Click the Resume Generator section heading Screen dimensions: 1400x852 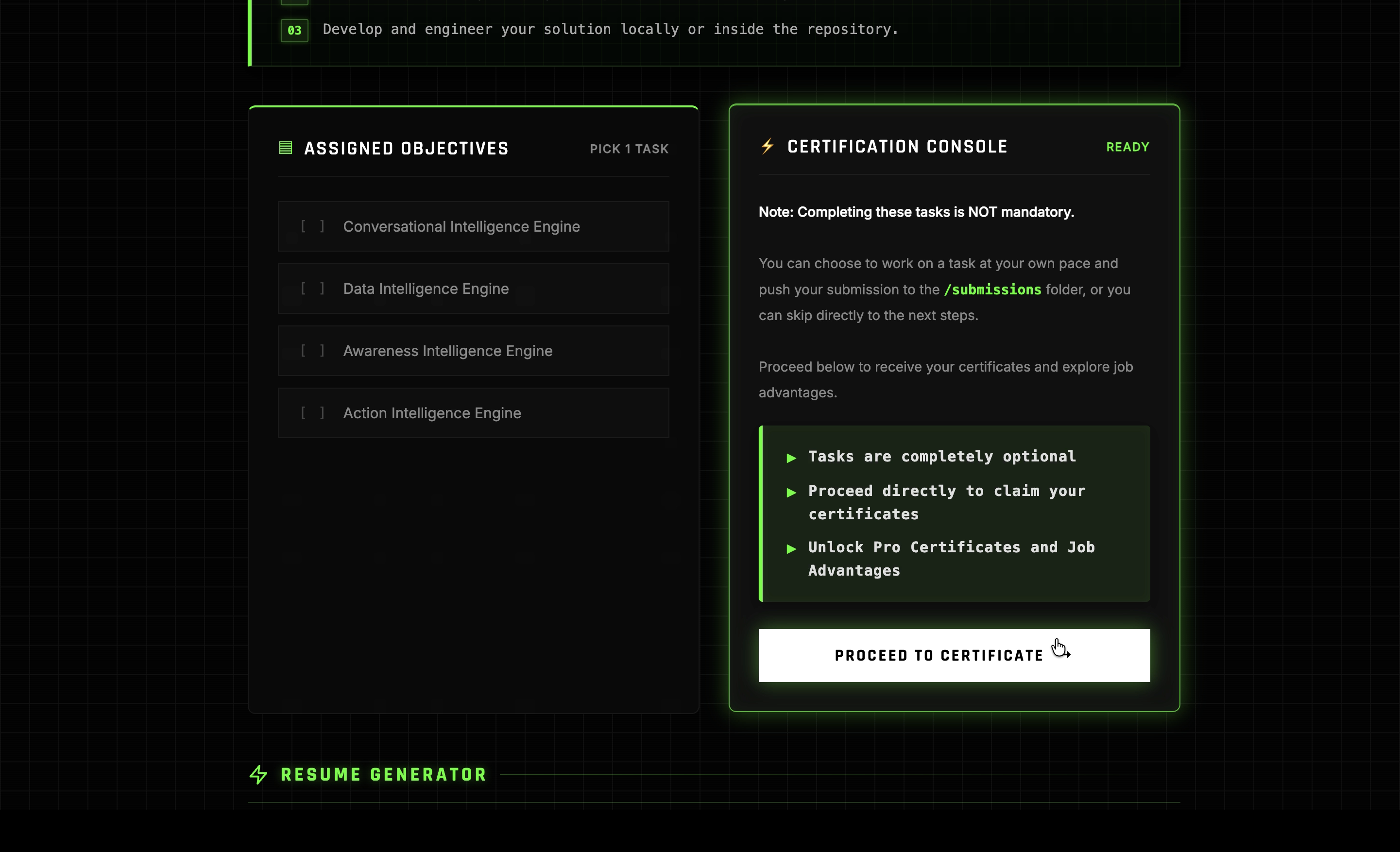tap(384, 775)
